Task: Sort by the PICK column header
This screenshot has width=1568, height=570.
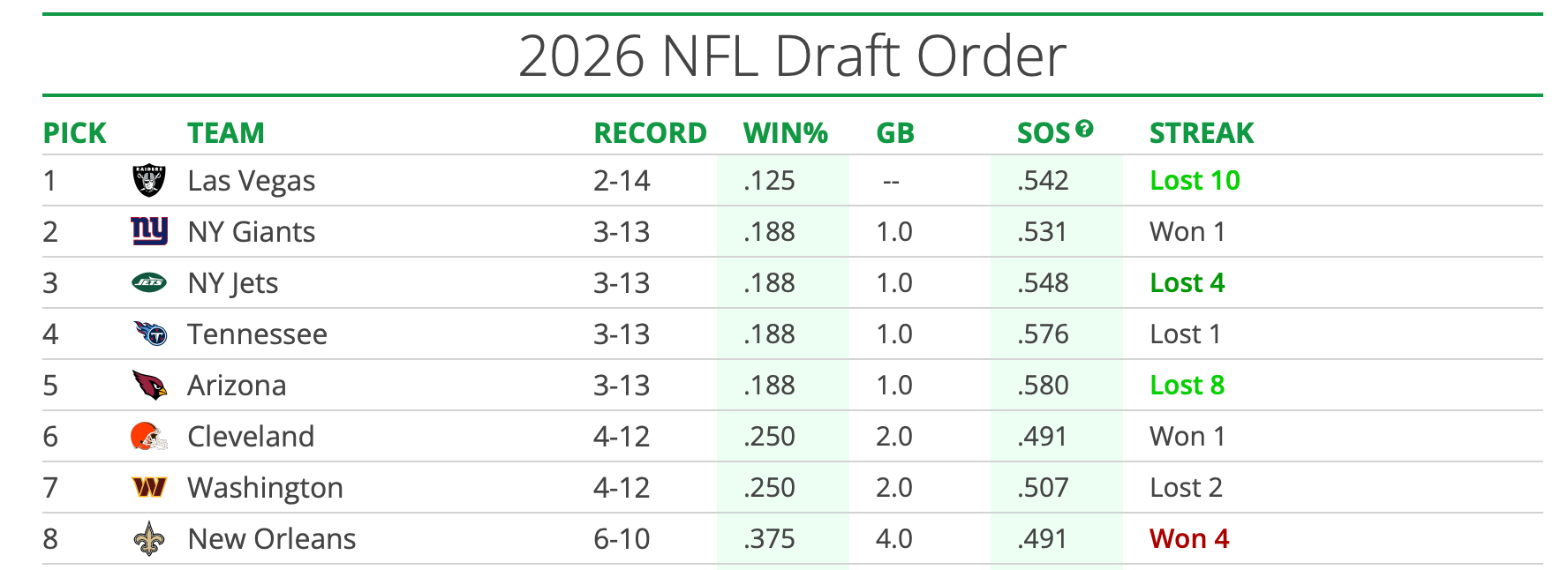Action: pos(74,133)
